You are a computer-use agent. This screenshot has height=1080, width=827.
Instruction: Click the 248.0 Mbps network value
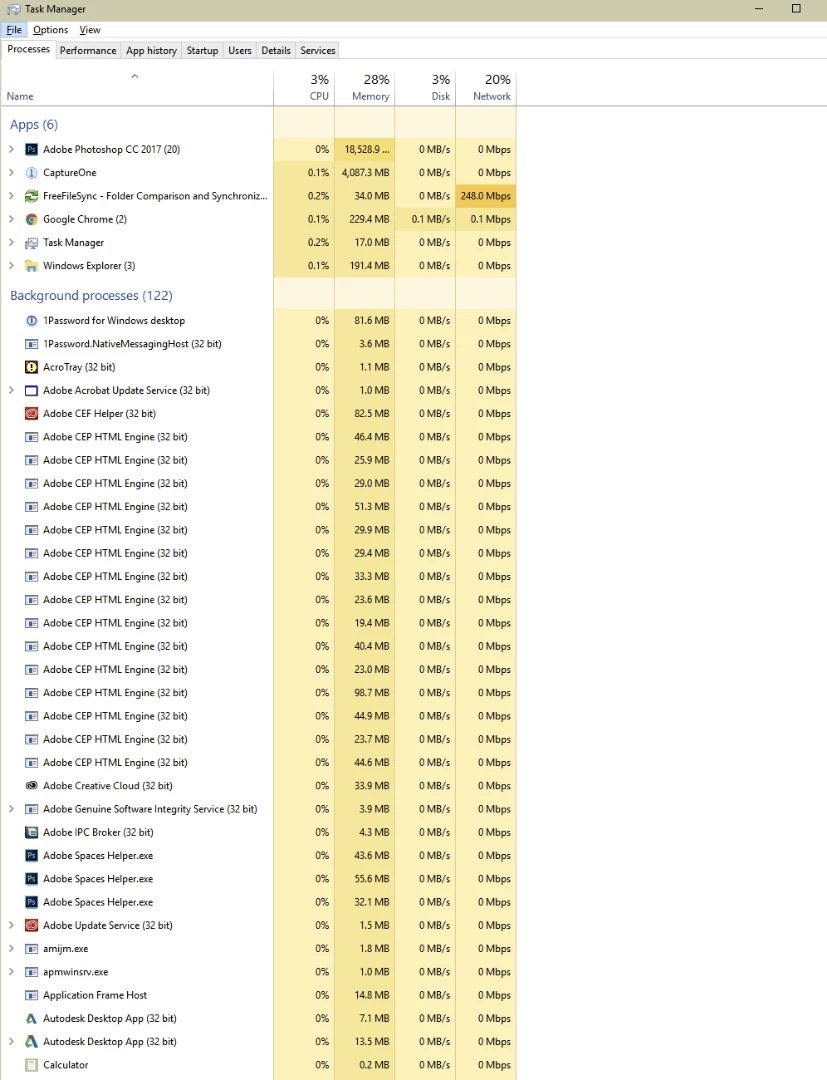click(x=485, y=196)
